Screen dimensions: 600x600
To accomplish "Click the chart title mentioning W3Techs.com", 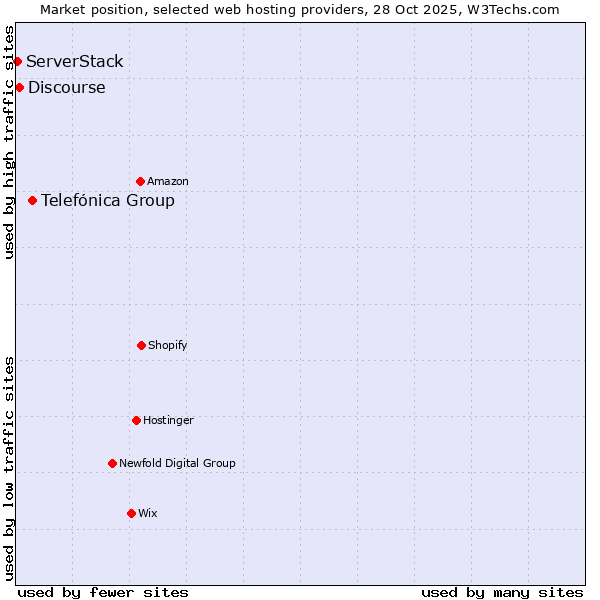I will (x=300, y=9).
